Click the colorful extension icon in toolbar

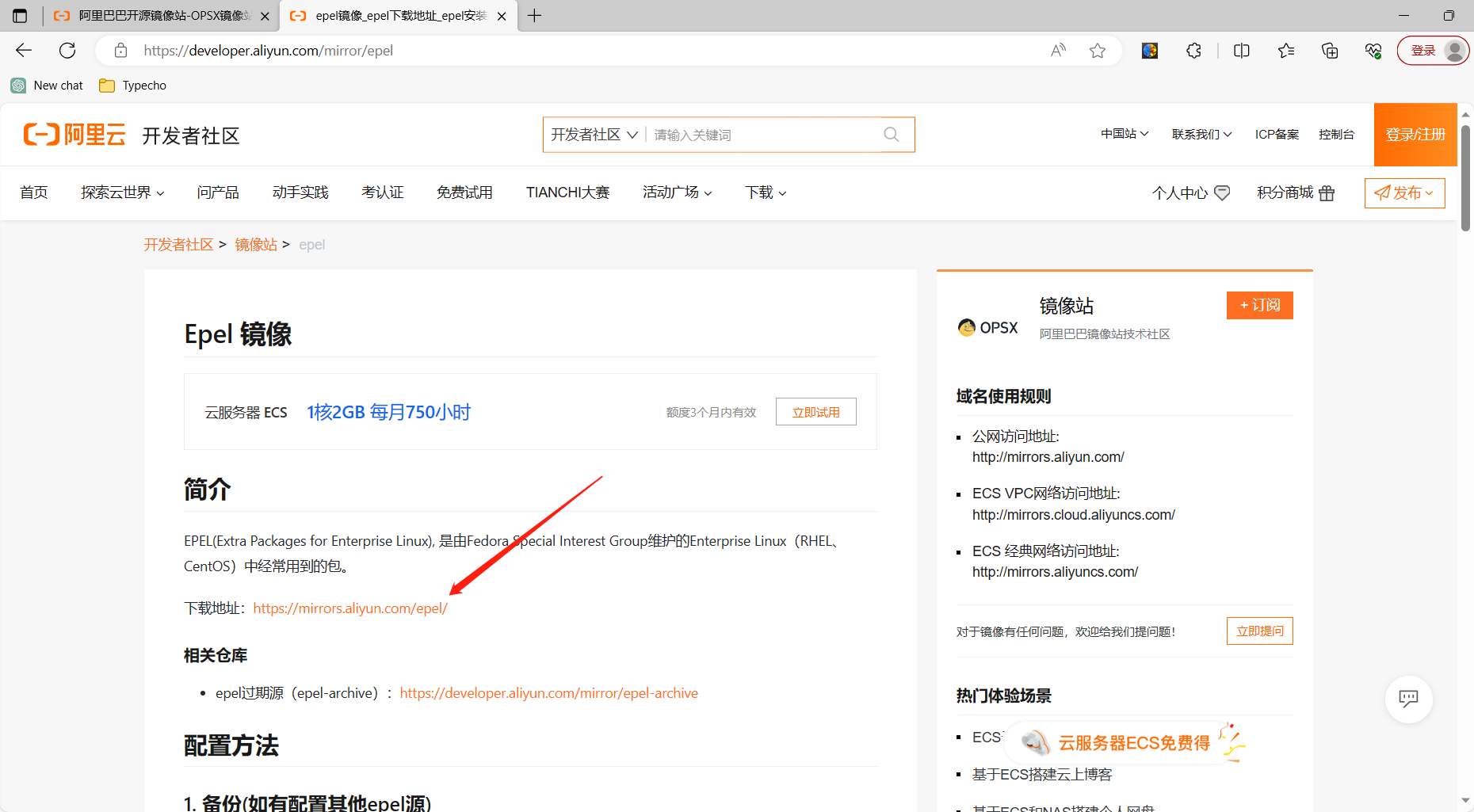(1150, 51)
